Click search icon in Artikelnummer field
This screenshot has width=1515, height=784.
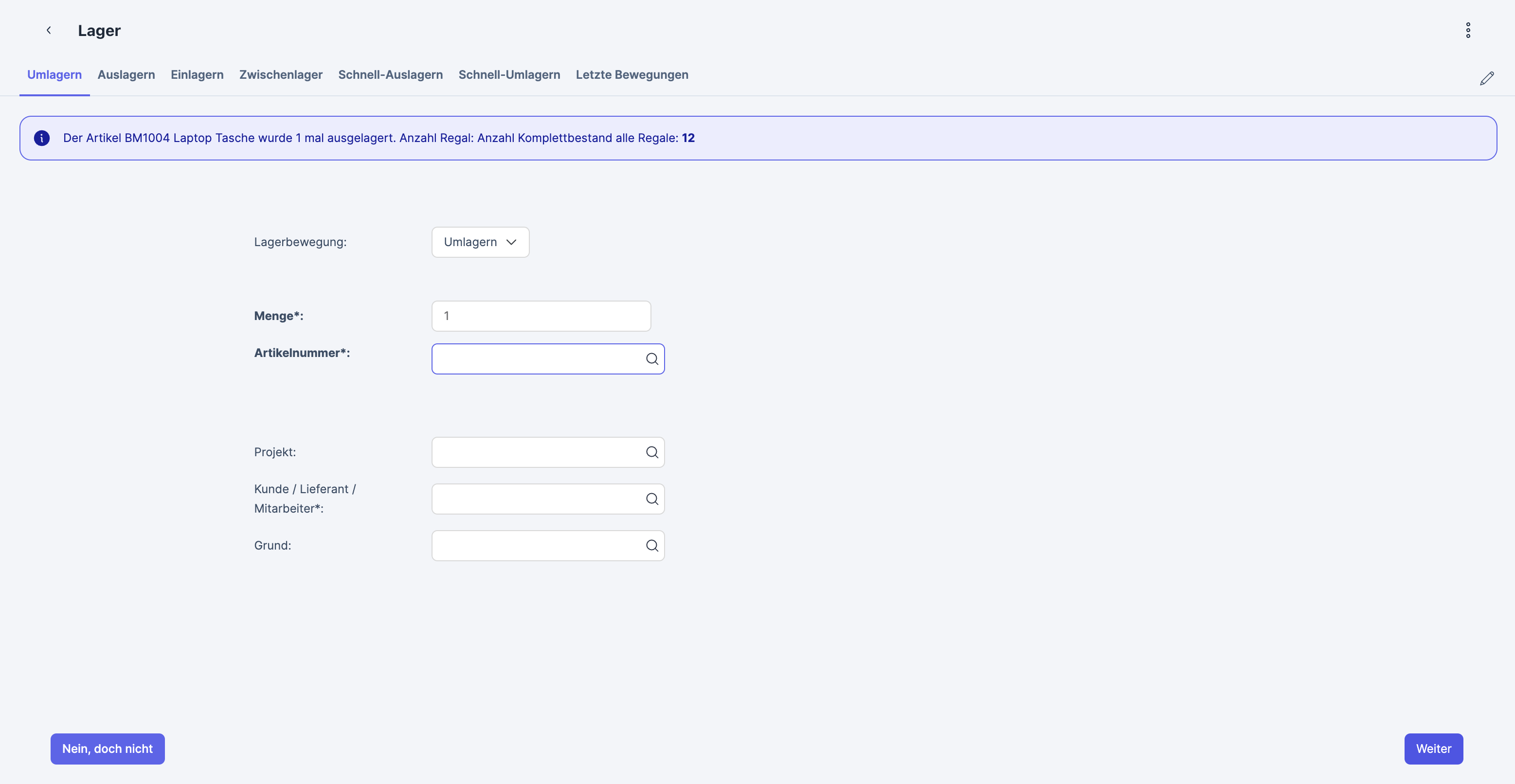coord(651,359)
